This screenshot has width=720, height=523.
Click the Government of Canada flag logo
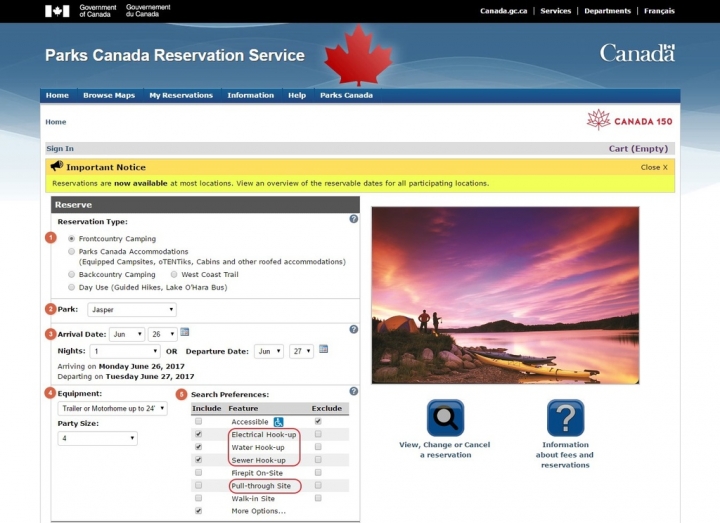coord(57,11)
